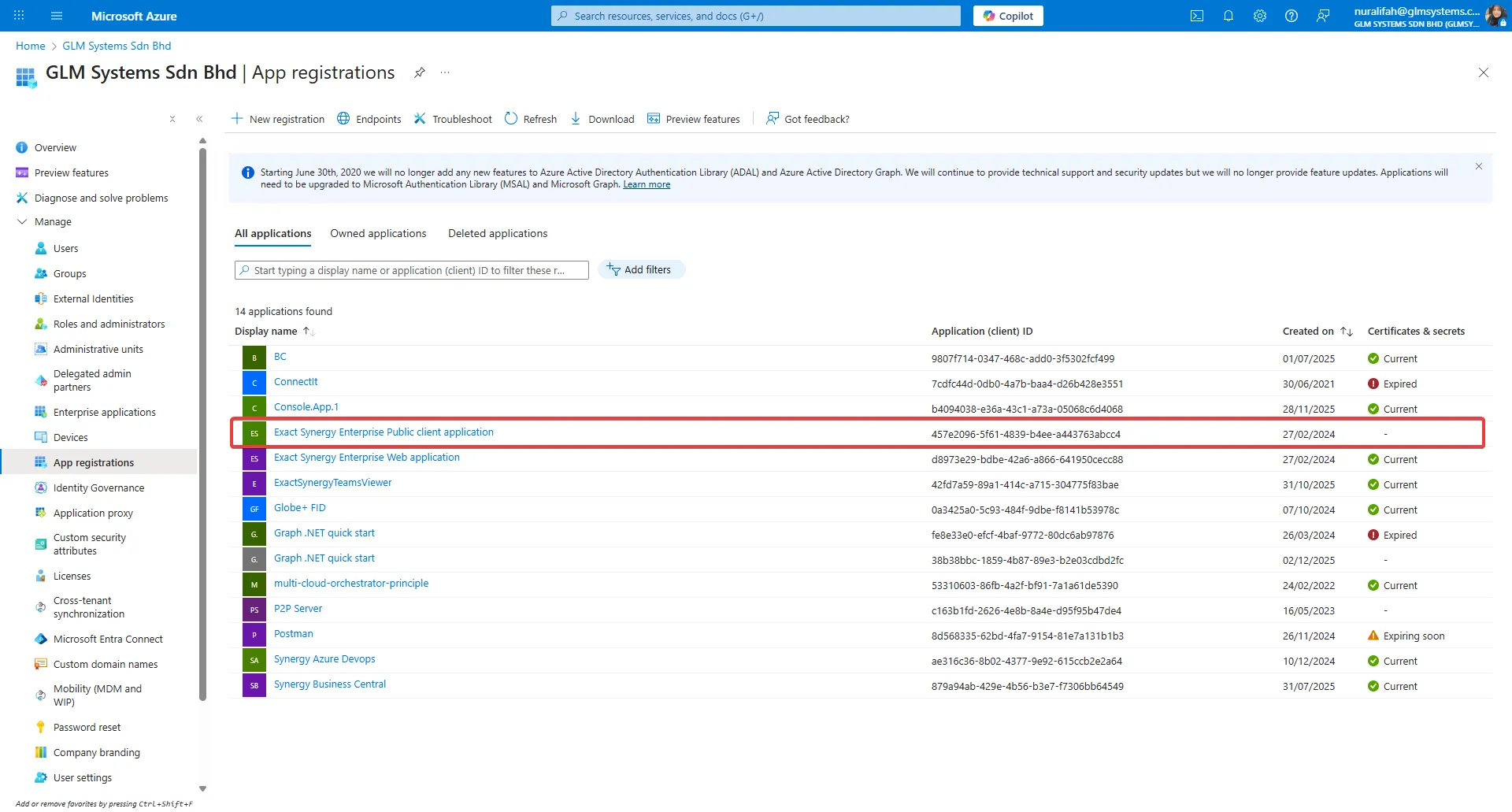1512x812 pixels.
Task: Click the Add filters button
Action: tap(640, 270)
